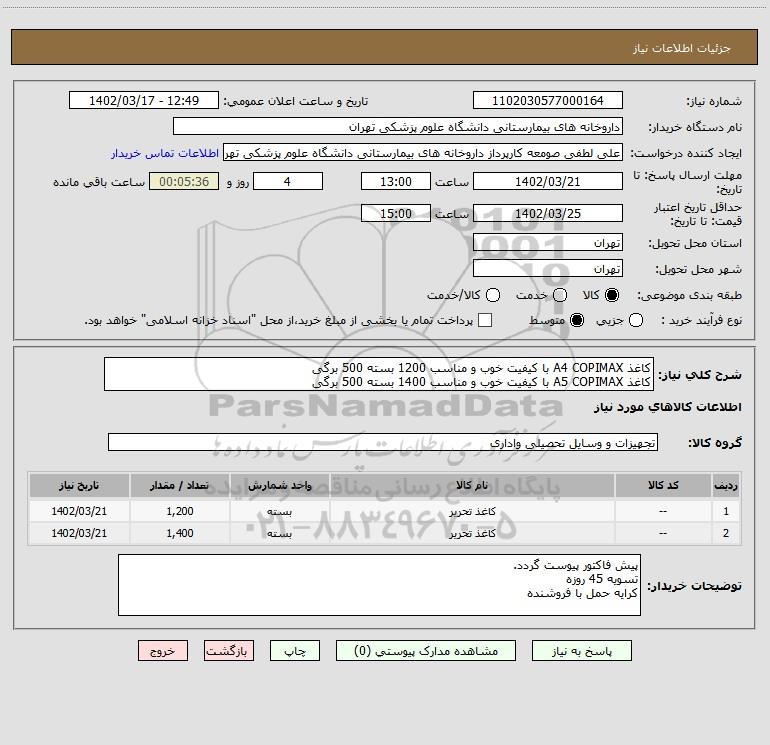
Task: Select the کالا radio button
Action: tap(612, 295)
